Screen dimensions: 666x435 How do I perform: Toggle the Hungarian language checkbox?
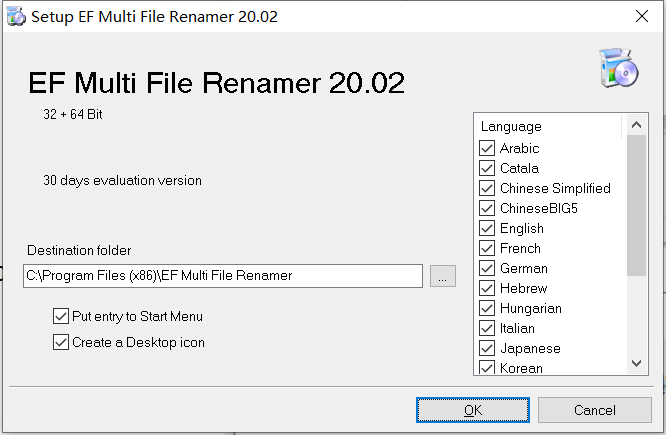[487, 308]
